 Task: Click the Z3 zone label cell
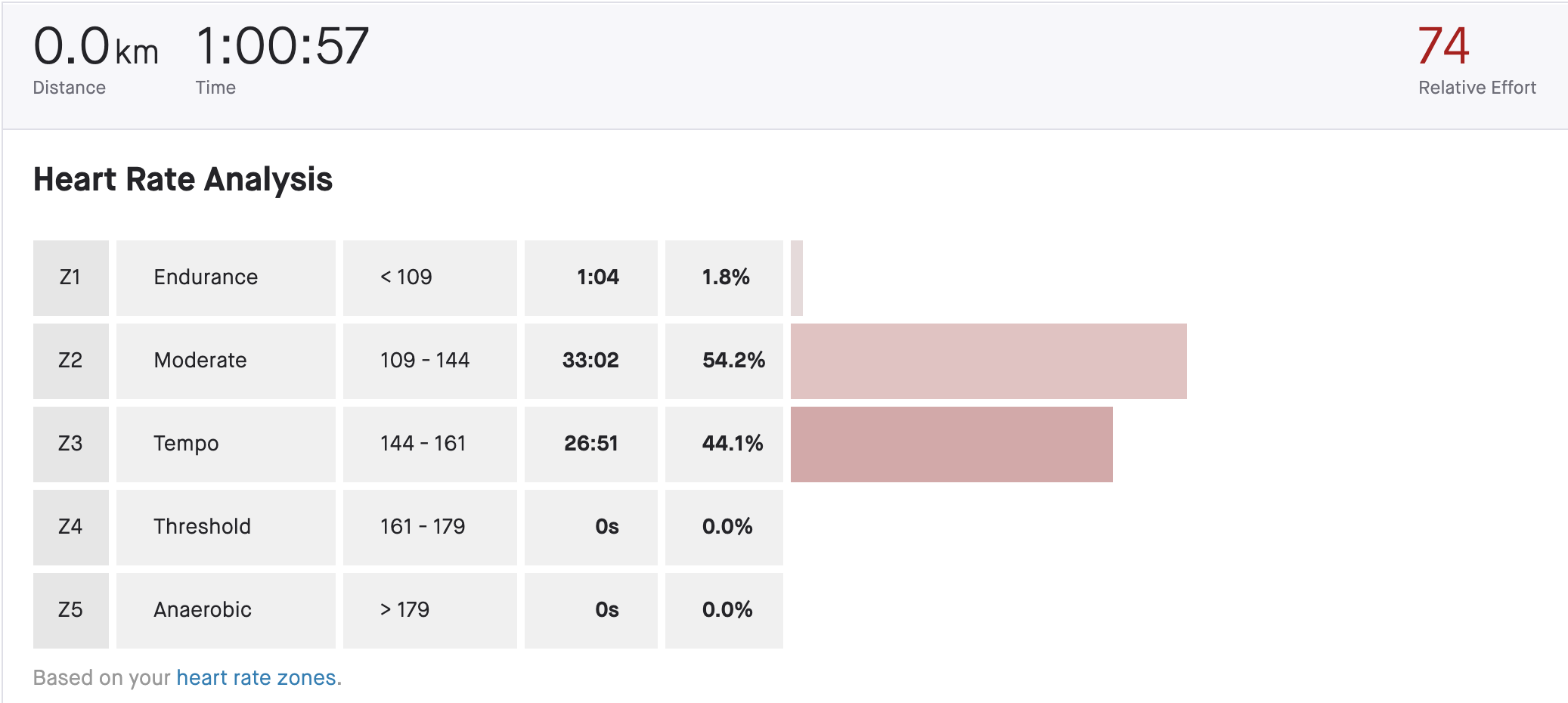point(70,444)
